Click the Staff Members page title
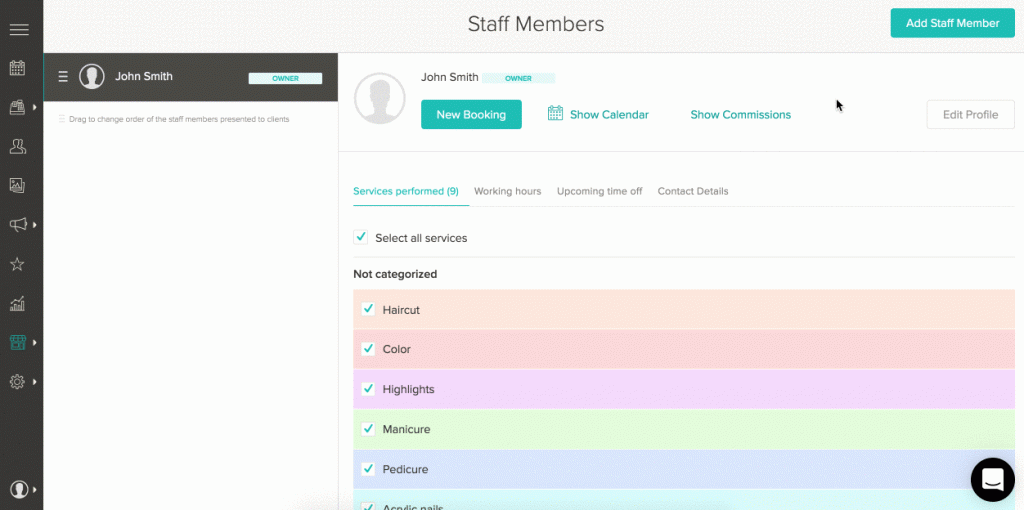Viewport: 1024px width, 510px height. pos(536,24)
